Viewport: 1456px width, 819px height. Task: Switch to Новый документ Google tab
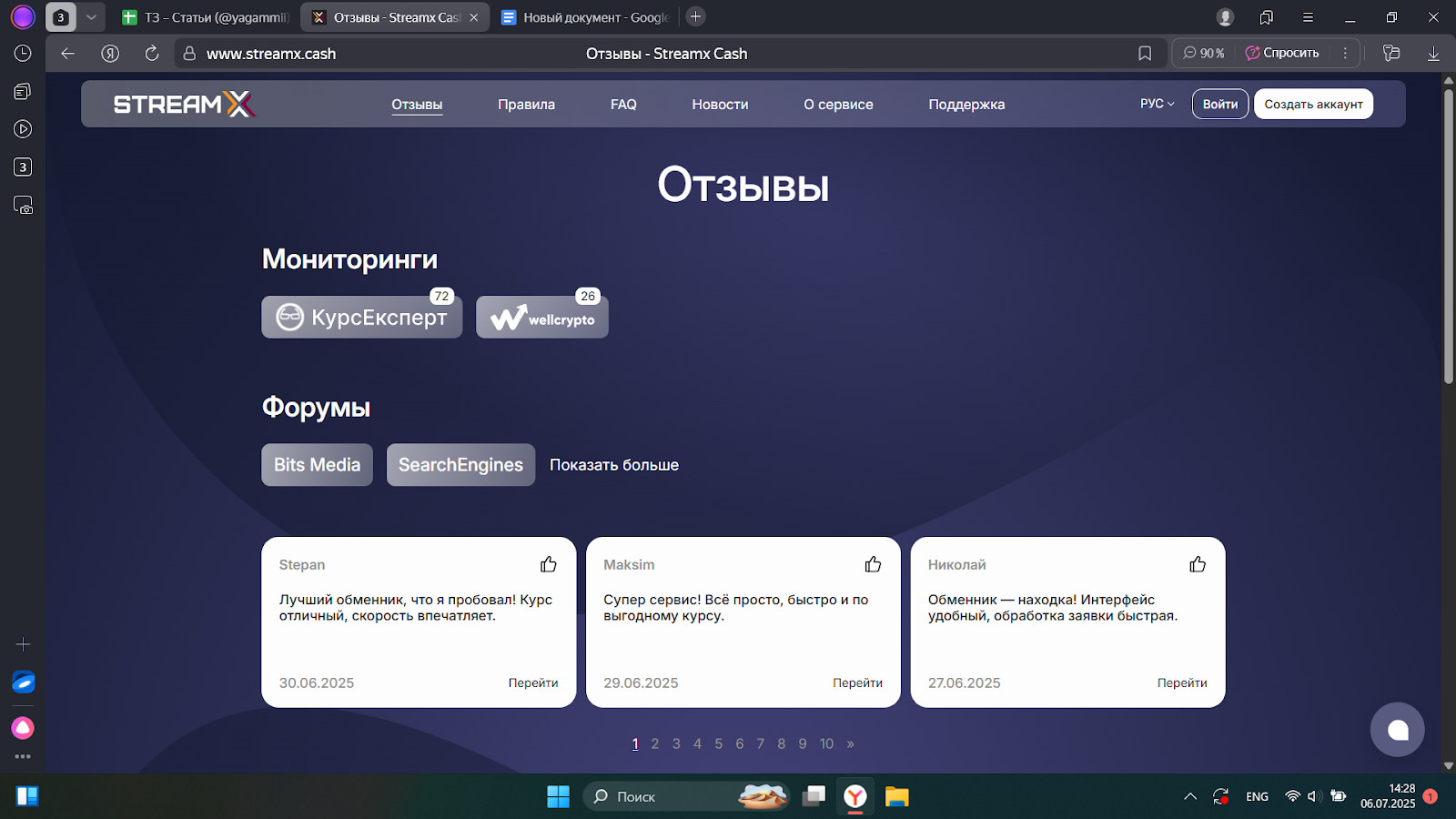tap(585, 17)
